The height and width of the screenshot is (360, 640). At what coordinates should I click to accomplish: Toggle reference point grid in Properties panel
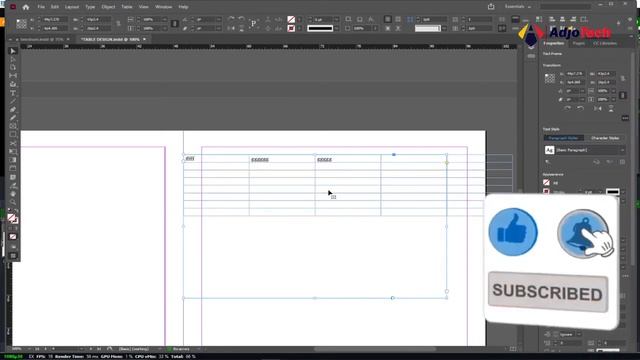(550, 78)
